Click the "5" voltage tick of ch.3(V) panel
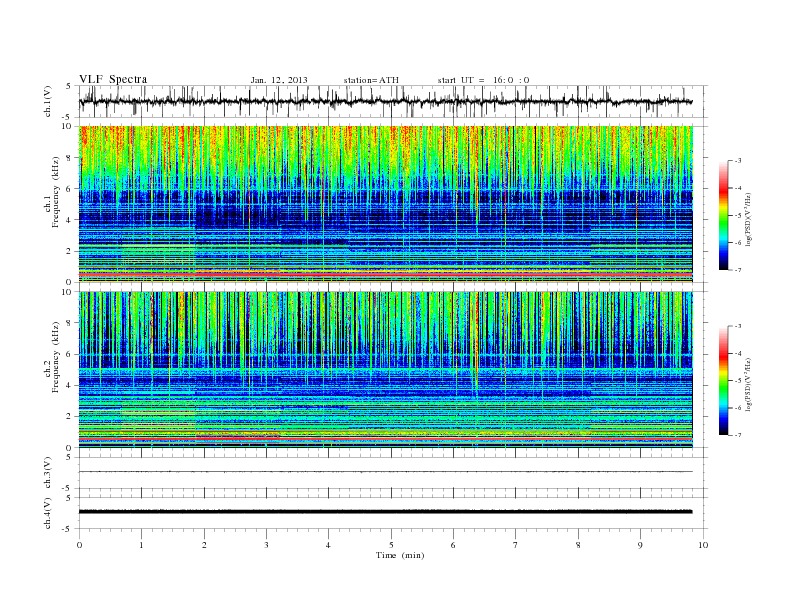Viewport: 792px width, 612px height. pos(69,457)
